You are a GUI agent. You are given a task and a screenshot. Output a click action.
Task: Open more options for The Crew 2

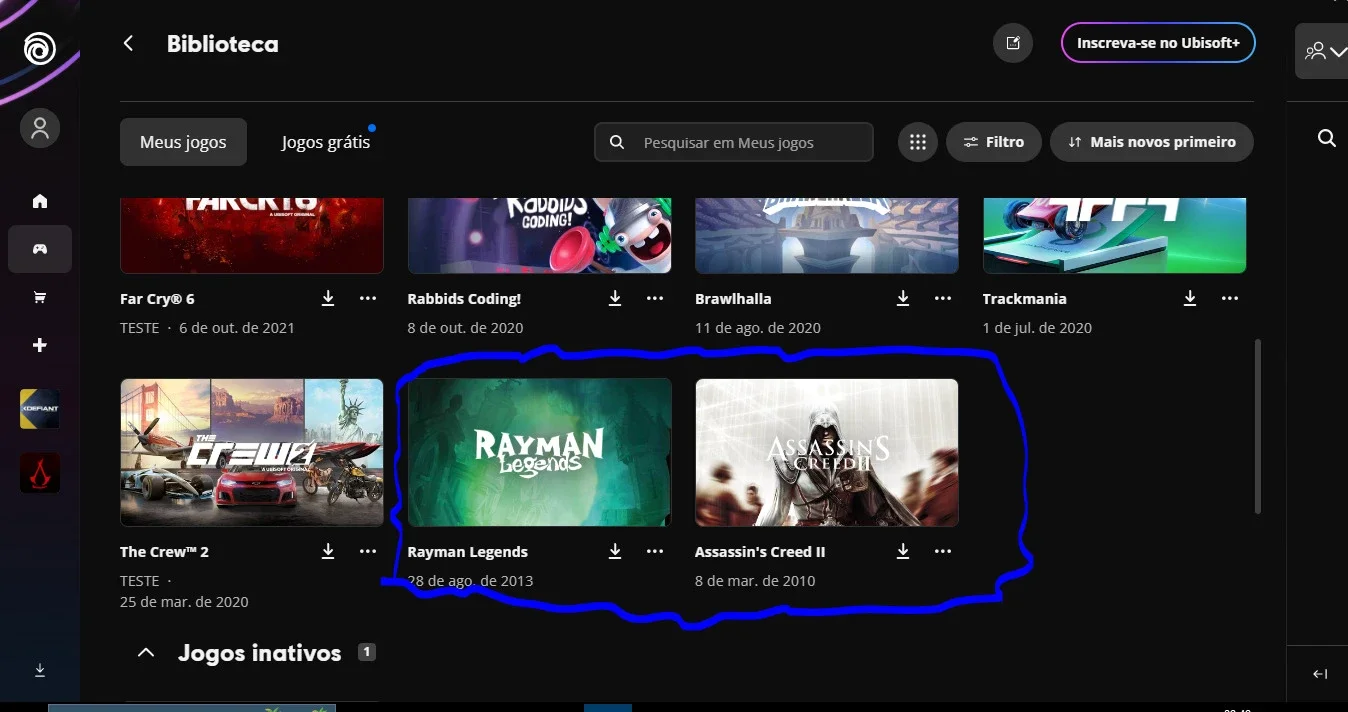coord(368,551)
